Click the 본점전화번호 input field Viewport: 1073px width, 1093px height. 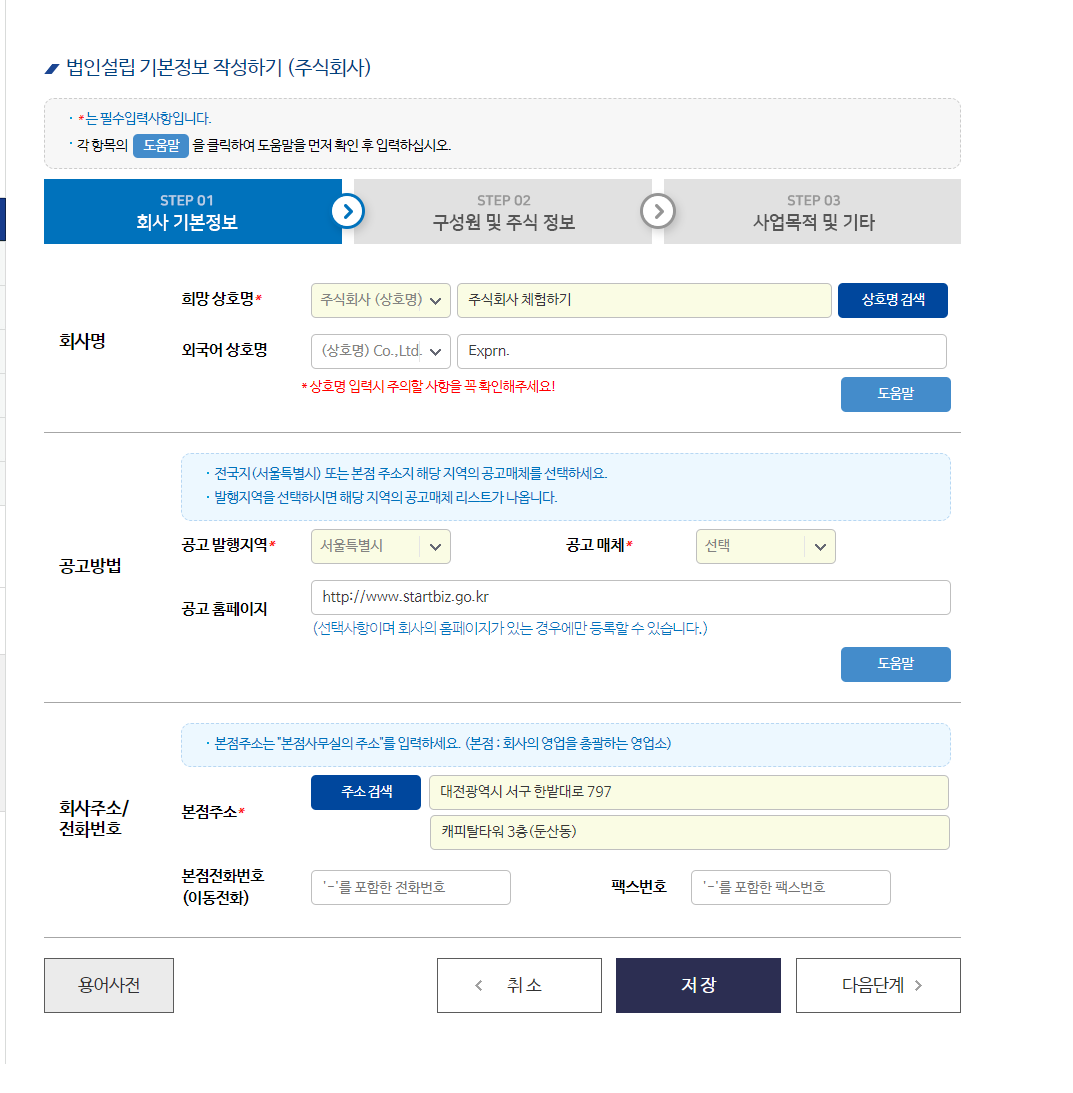[411, 887]
